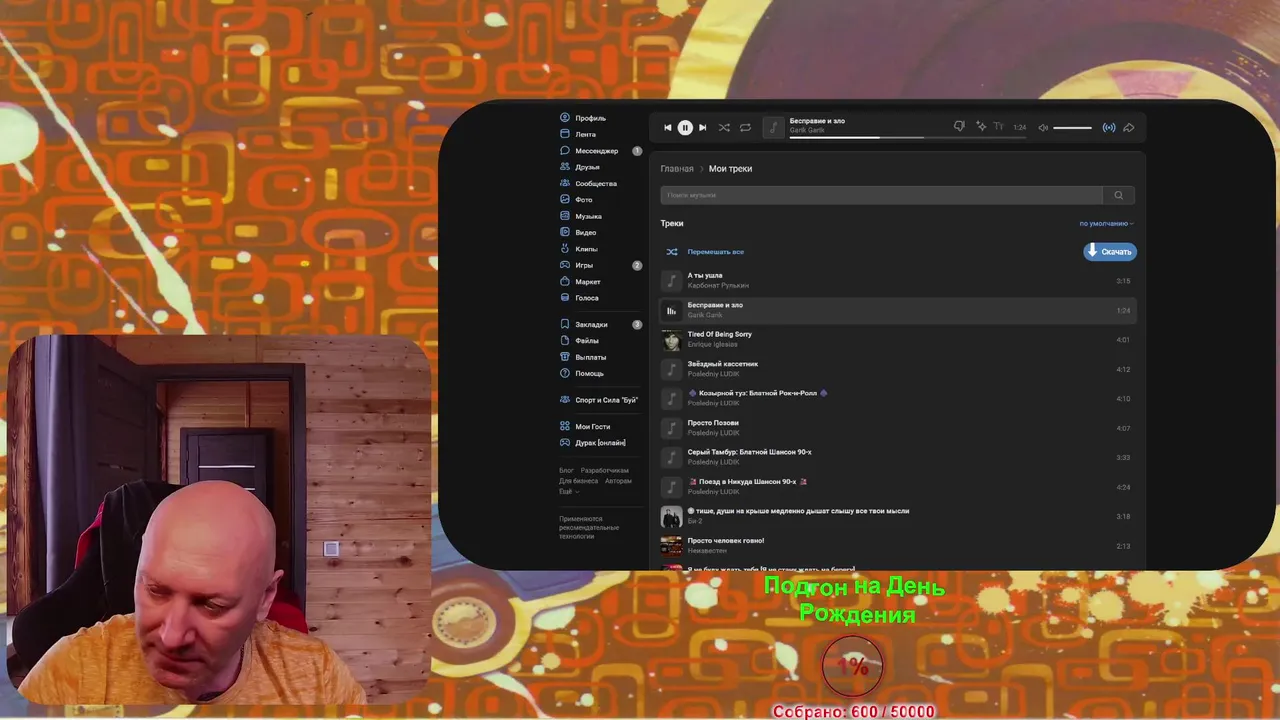The image size is (1280, 720).
Task: Go to the Друзья page
Action: [580, 167]
